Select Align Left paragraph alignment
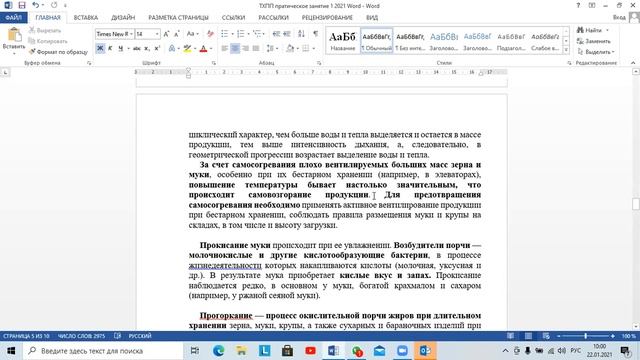Screen dimensions: 640x360 click(x=224, y=49)
